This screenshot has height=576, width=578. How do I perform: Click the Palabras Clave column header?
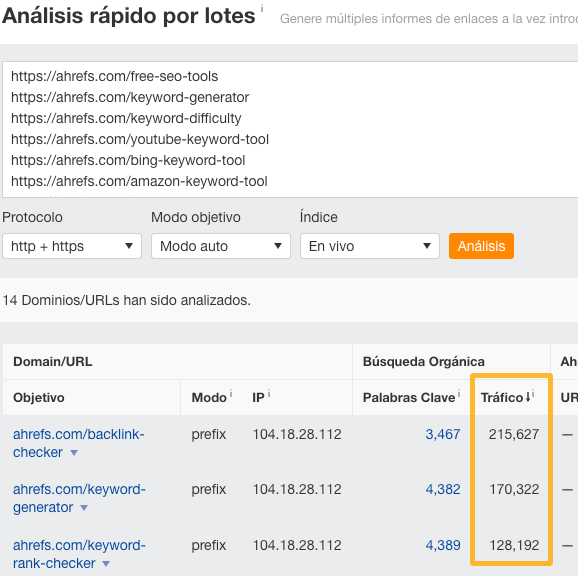pyautogui.click(x=409, y=397)
